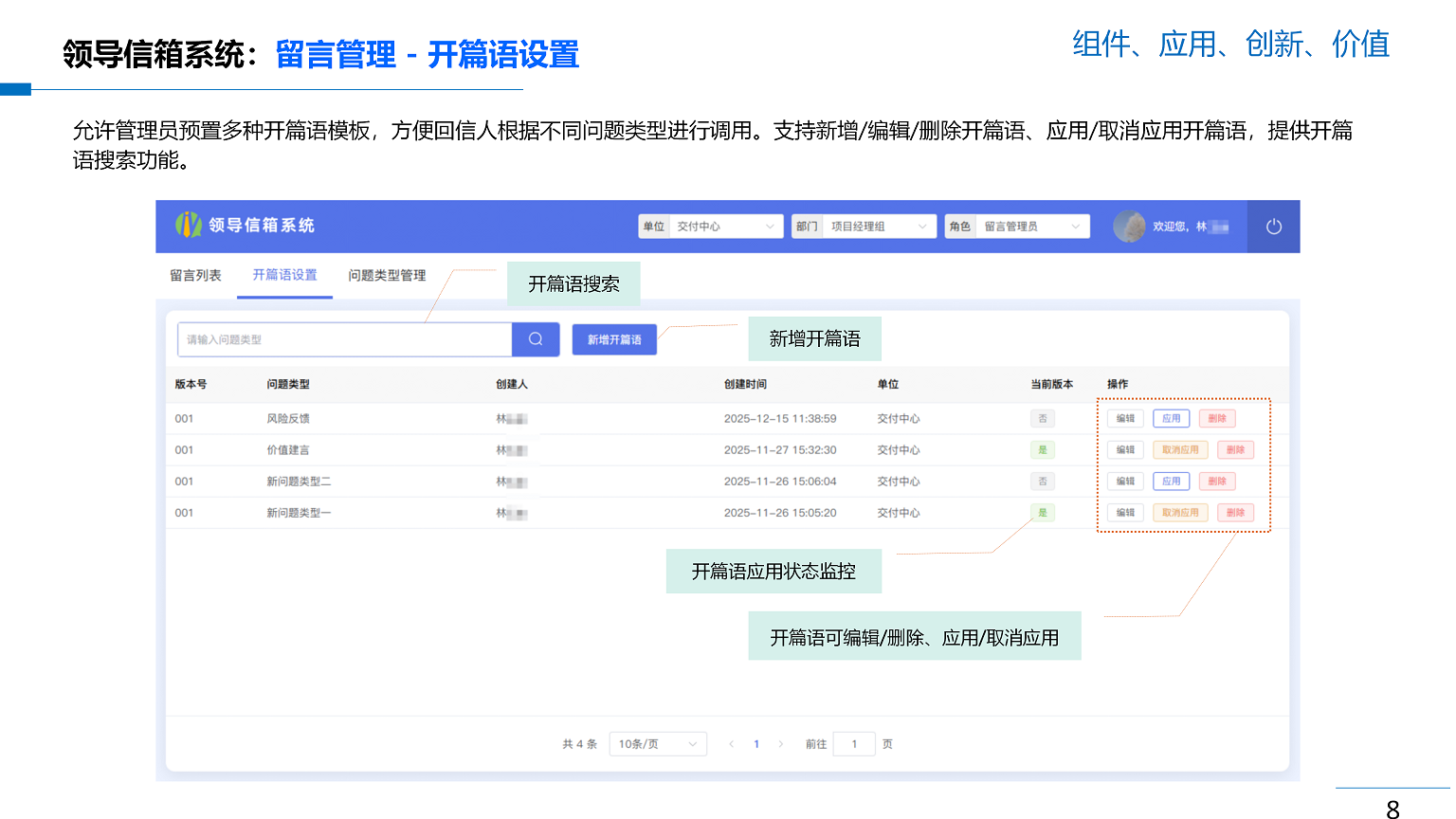Switch to the 留言列表 tab
Image resolution: width=1456 pixels, height=819 pixels.
[x=194, y=275]
